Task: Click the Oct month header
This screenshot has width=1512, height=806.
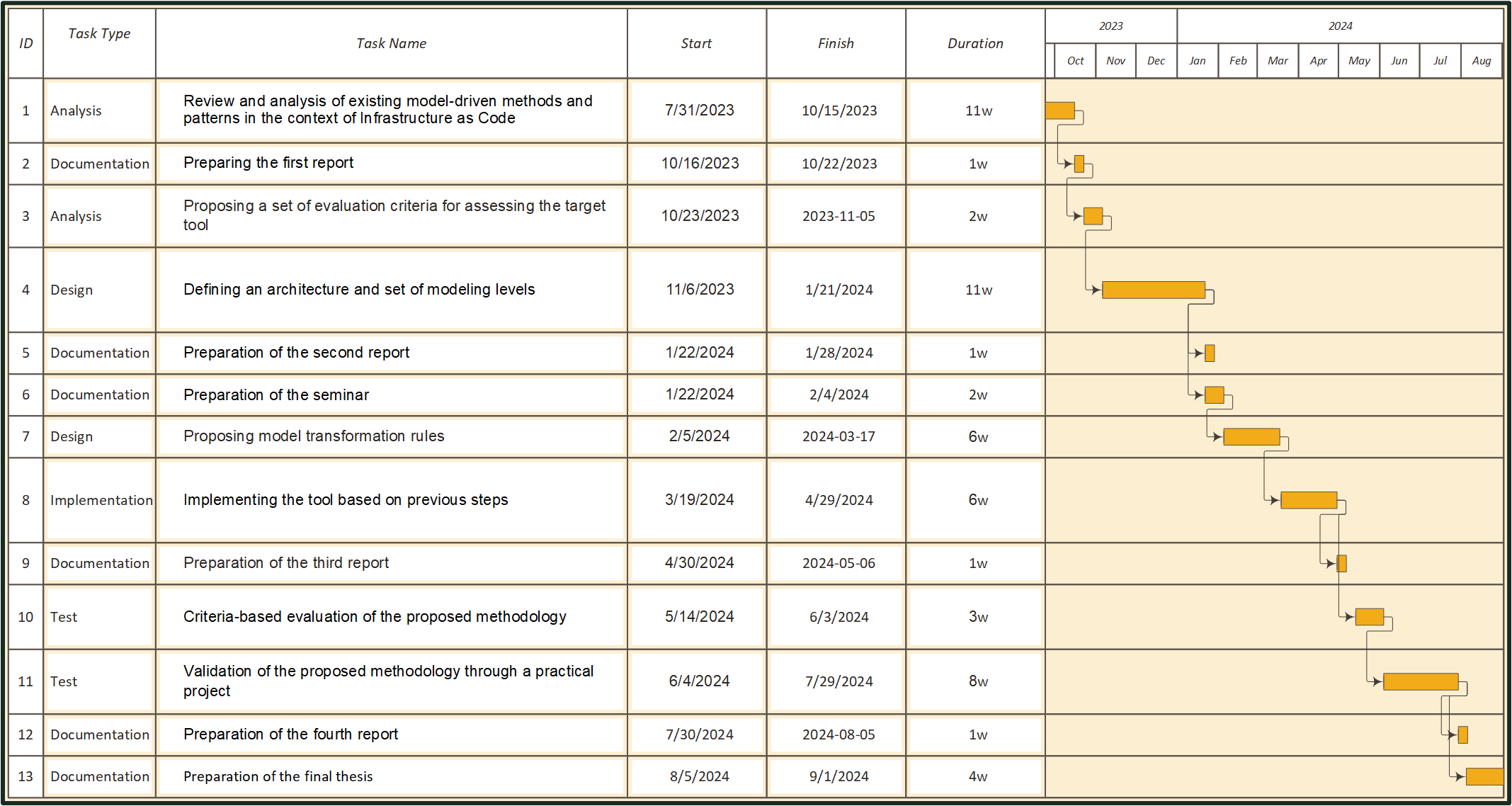Action: point(1075,61)
